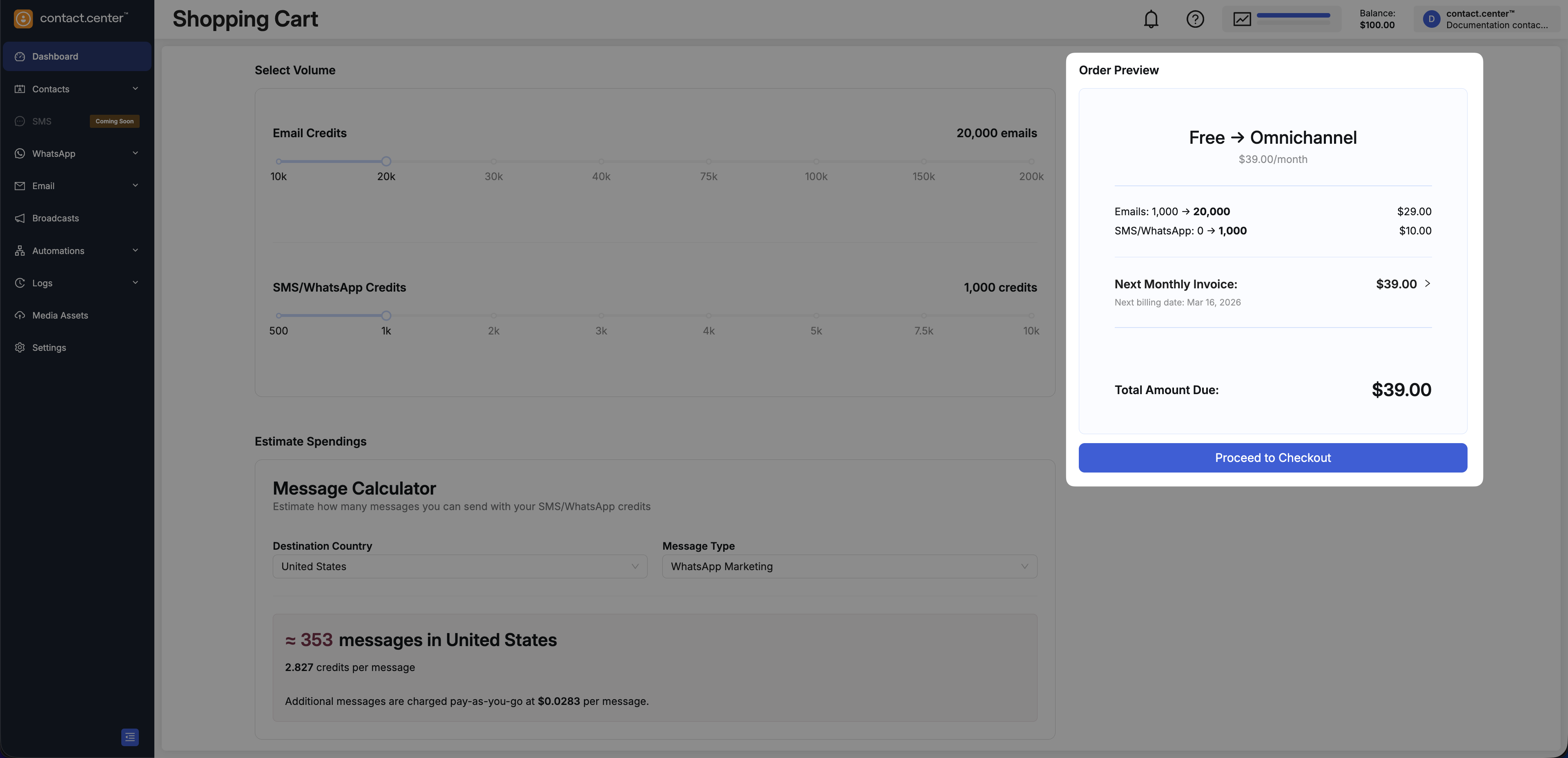The height and width of the screenshot is (758, 1568).
Task: Open the Destination Country dropdown
Action: click(x=459, y=566)
